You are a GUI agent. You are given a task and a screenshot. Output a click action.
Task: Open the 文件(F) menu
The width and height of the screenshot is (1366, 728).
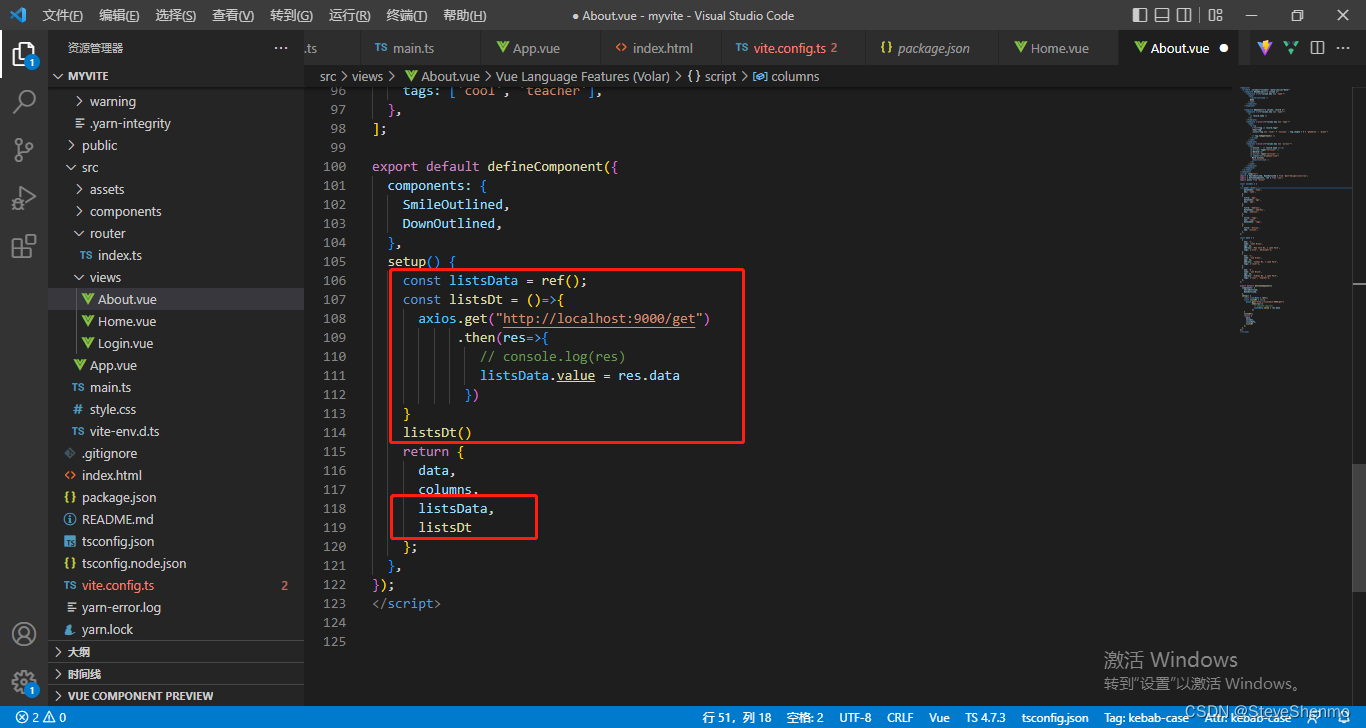[x=63, y=15]
